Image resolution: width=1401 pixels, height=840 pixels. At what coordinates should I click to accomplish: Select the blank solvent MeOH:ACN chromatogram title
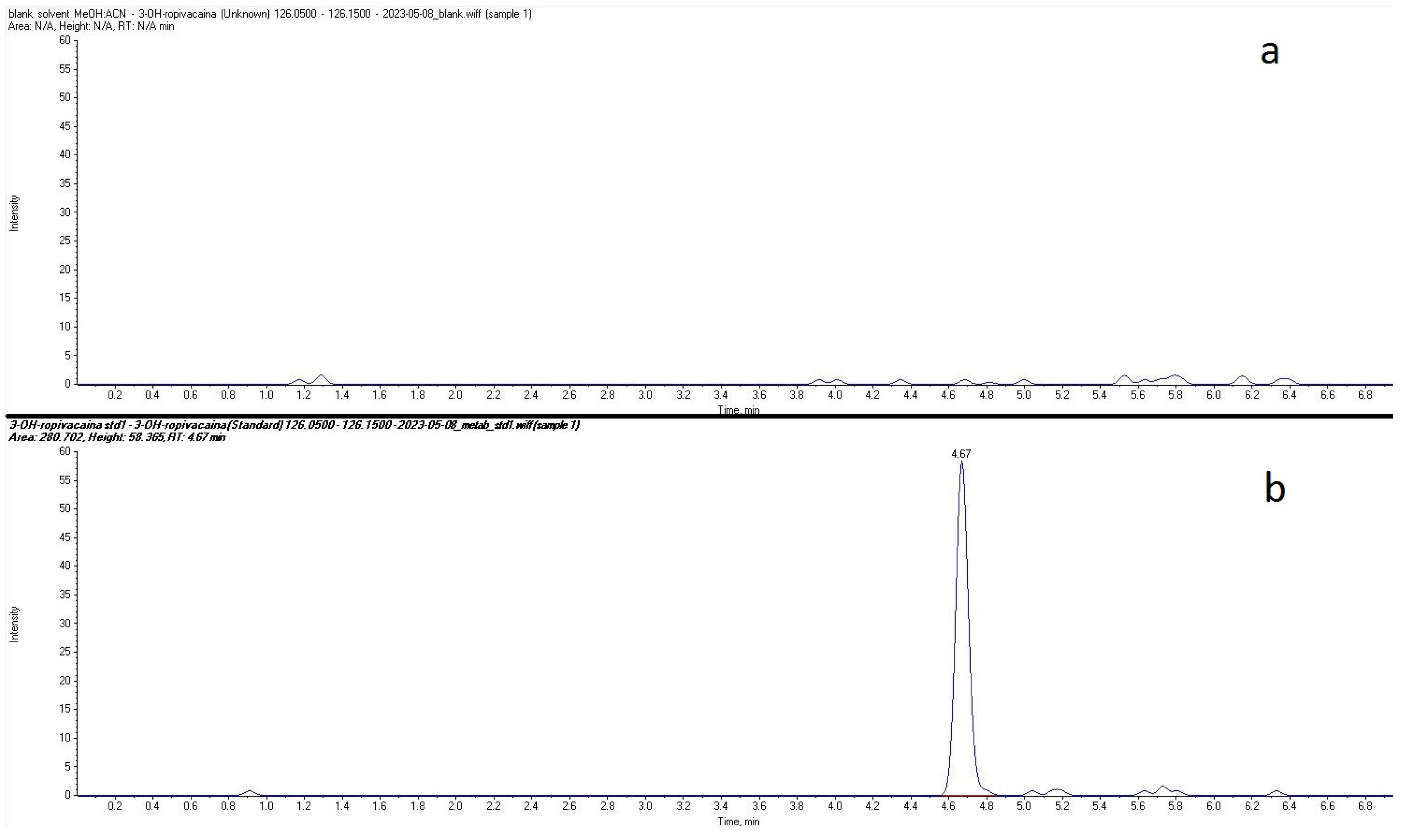point(270,14)
